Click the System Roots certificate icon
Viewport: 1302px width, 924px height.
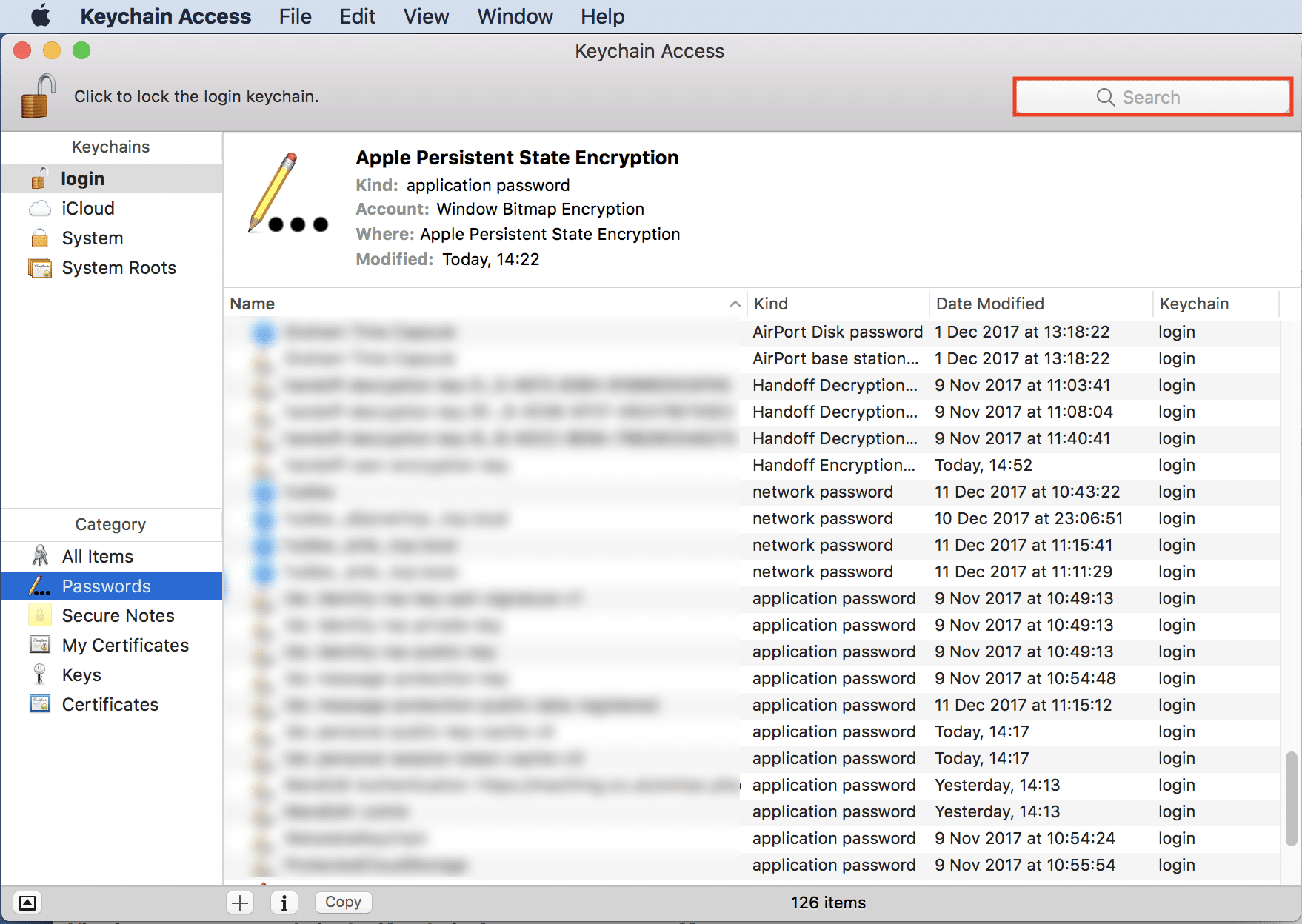pyautogui.click(x=40, y=267)
